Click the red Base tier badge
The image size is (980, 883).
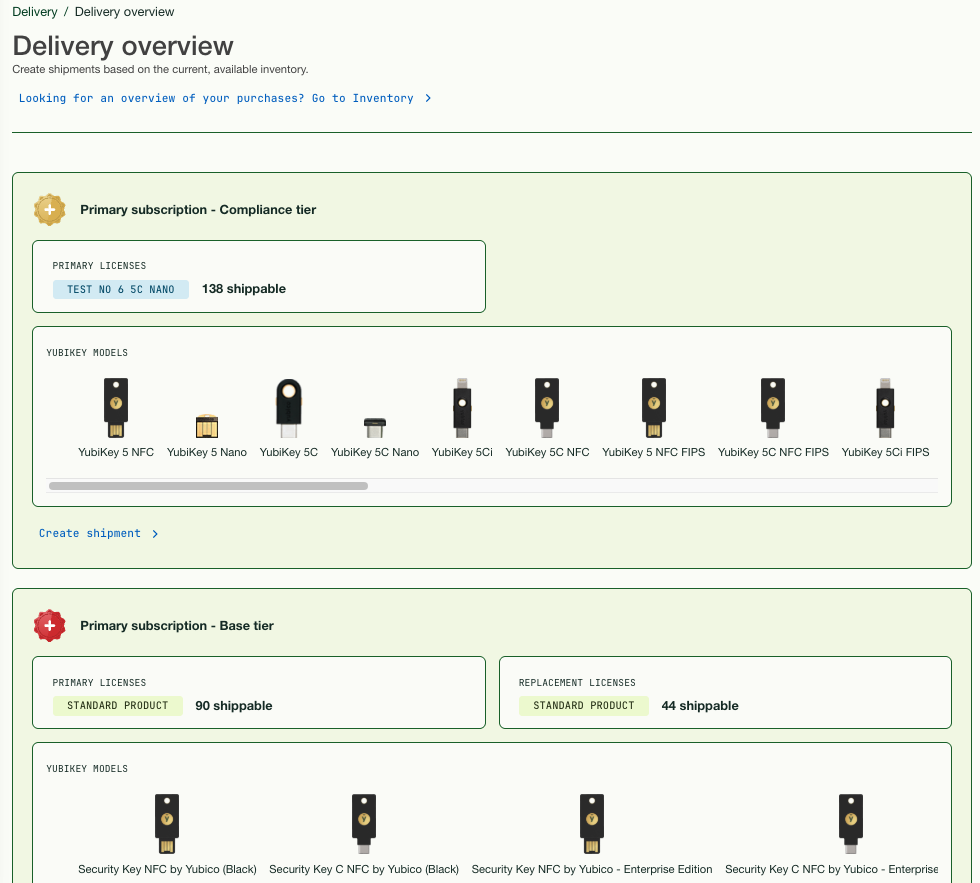coord(49,626)
